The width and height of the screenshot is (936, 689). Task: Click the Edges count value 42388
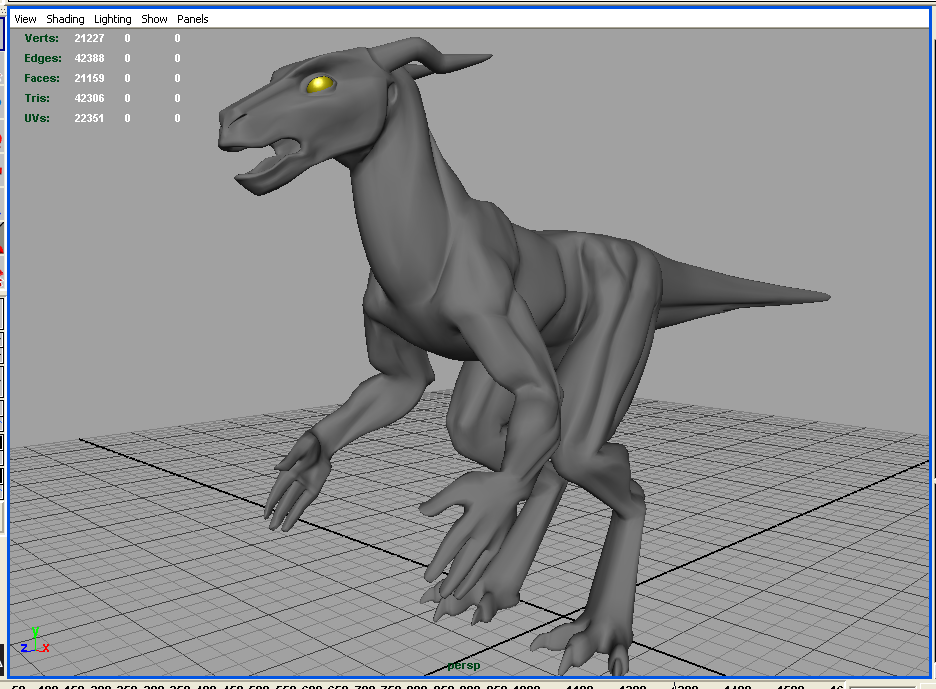89,59
